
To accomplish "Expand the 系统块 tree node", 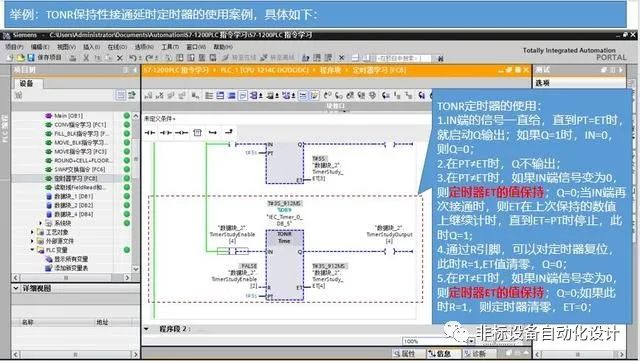I will coord(40,223).
